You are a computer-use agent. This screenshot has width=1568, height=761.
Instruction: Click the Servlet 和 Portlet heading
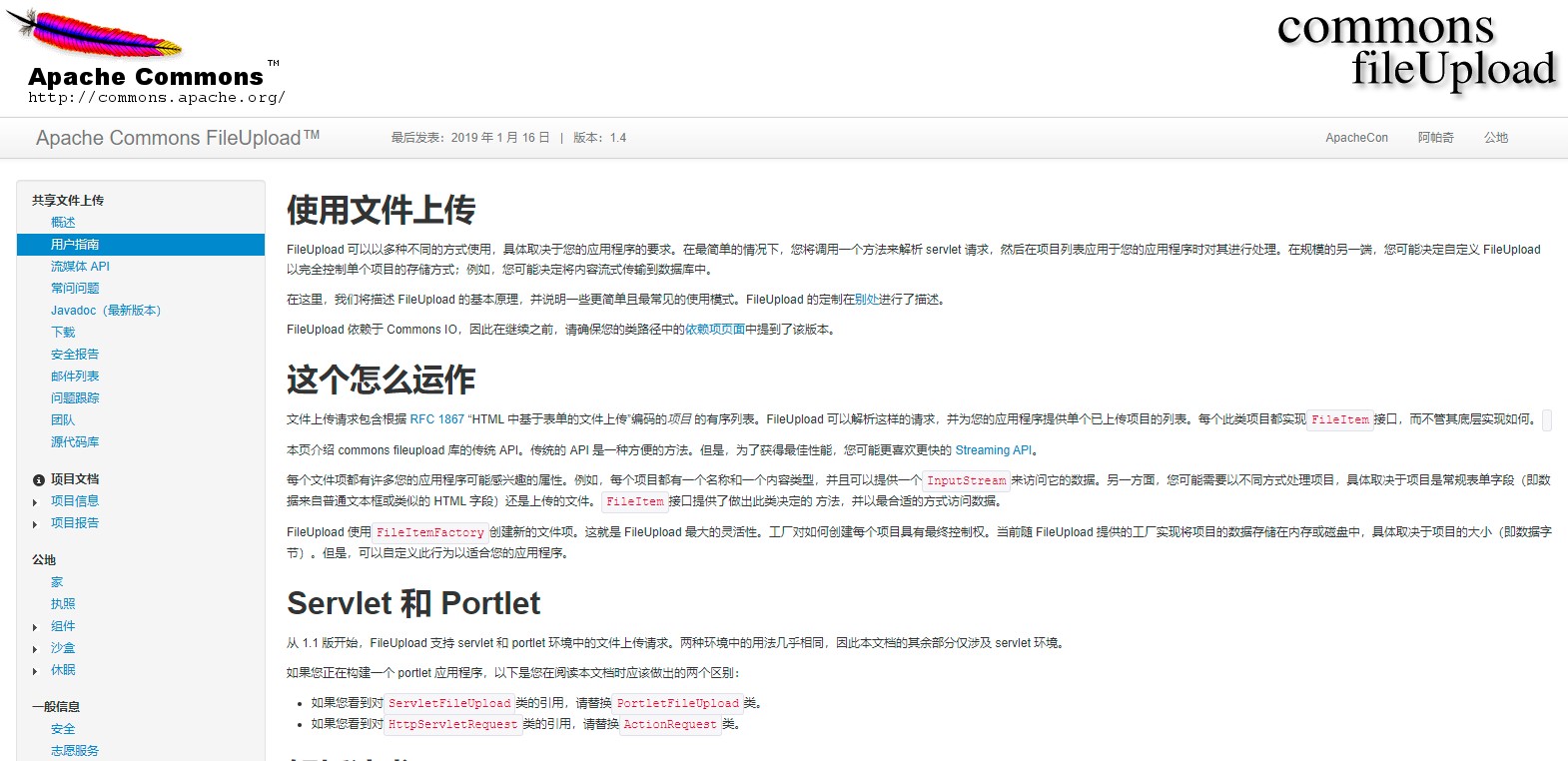[413, 603]
